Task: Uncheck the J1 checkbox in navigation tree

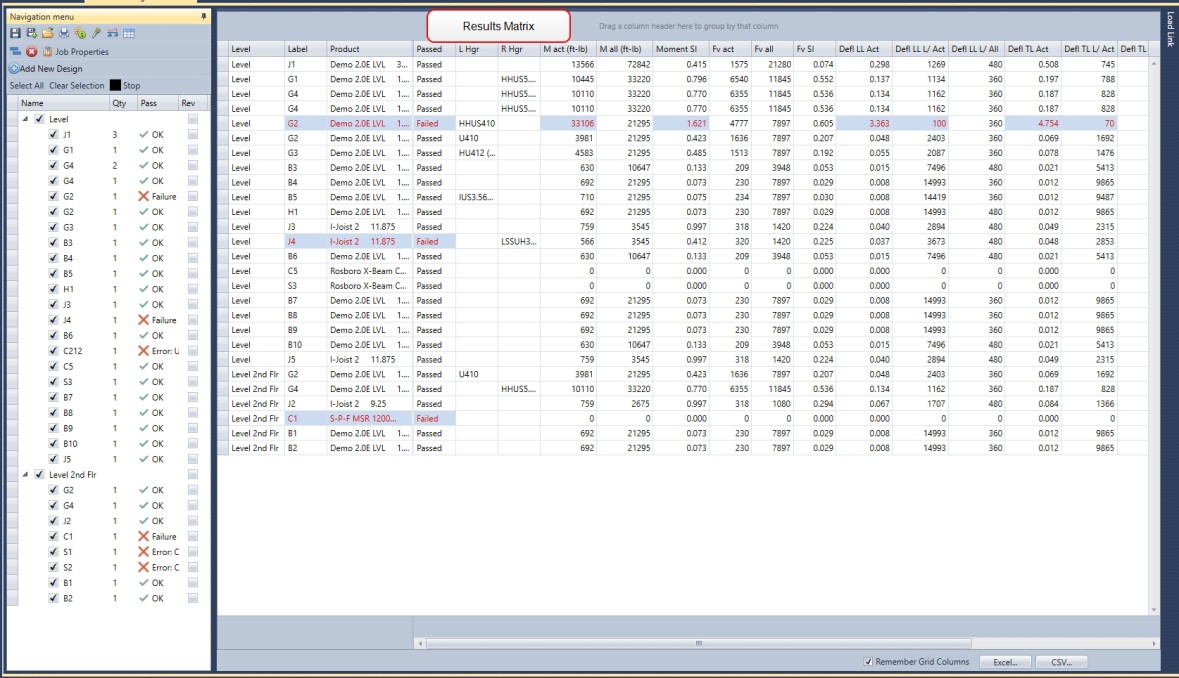Action: point(53,135)
